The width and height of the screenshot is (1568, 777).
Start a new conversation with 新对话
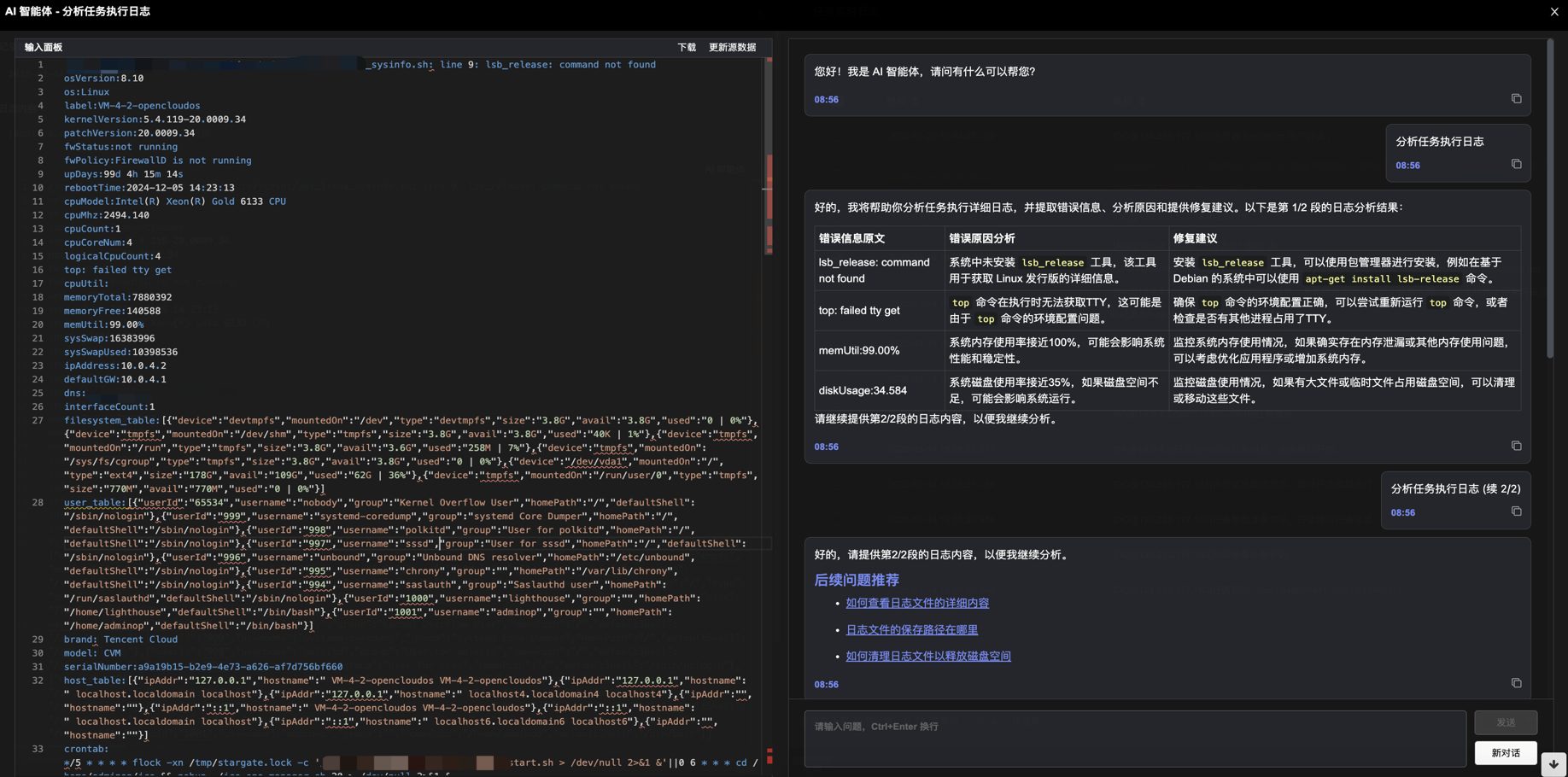point(1506,753)
